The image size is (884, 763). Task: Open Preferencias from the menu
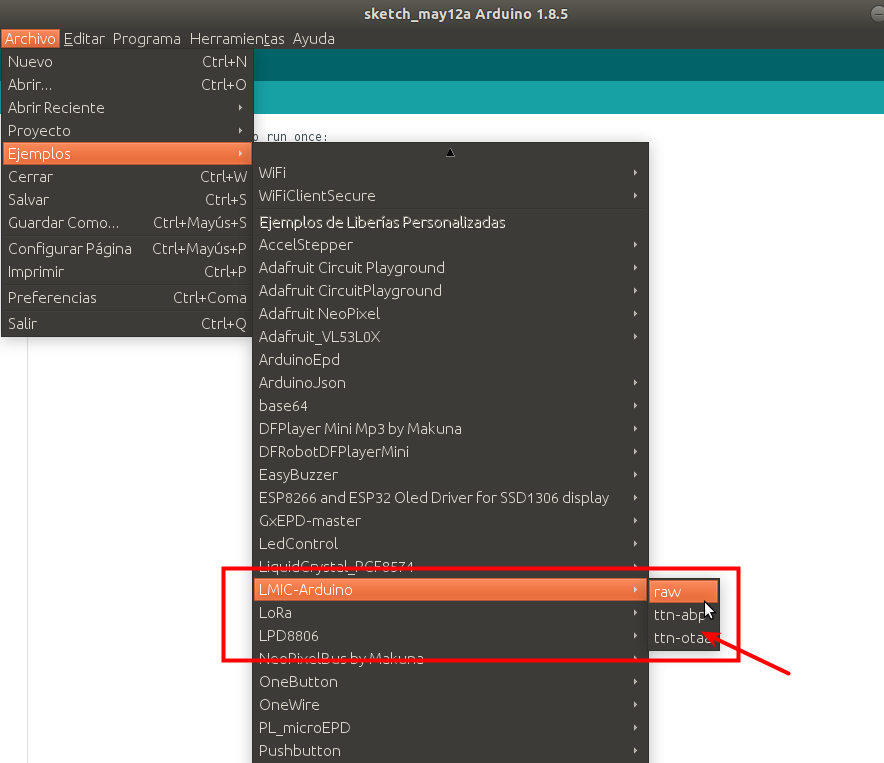click(x=127, y=298)
